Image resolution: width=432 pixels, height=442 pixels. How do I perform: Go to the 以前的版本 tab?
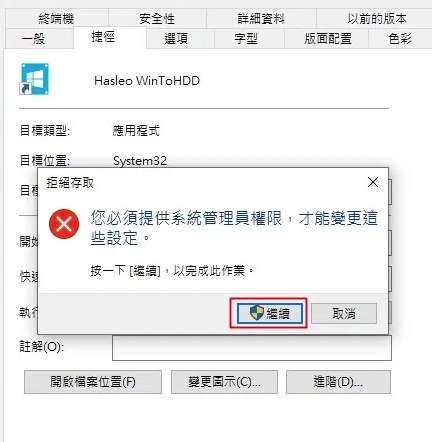coord(377,19)
